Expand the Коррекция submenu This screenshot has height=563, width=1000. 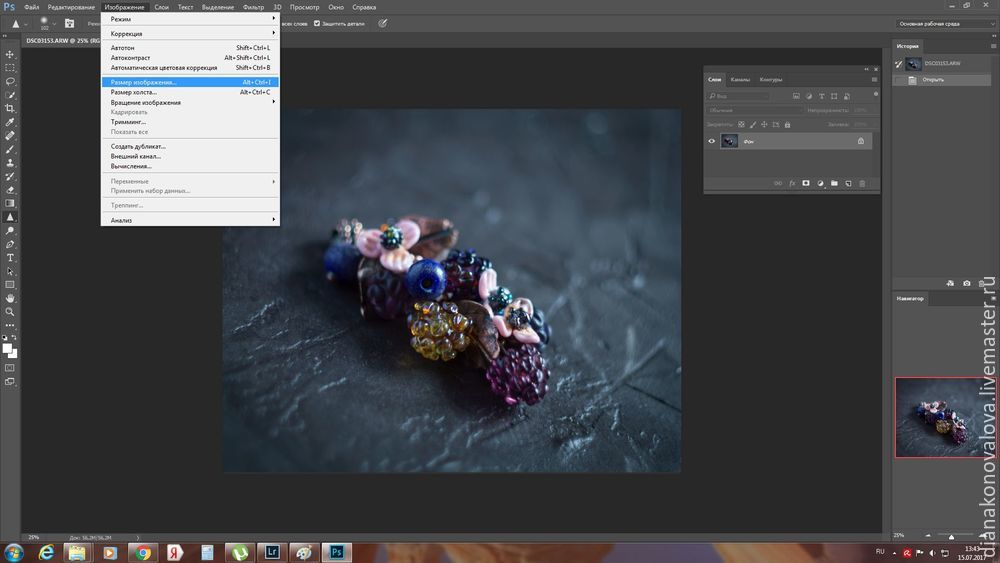coord(190,33)
